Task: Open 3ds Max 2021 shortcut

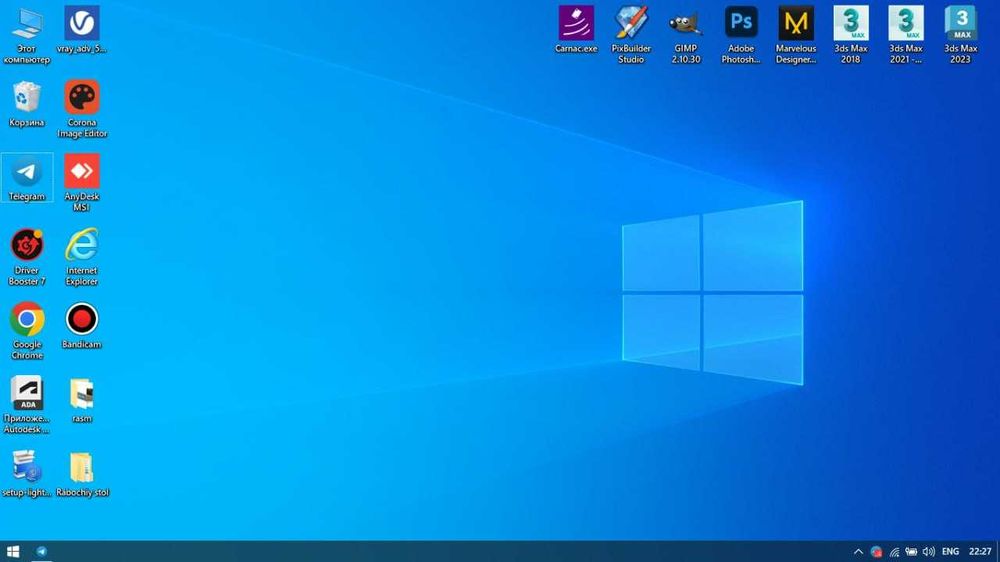Action: click(x=906, y=35)
